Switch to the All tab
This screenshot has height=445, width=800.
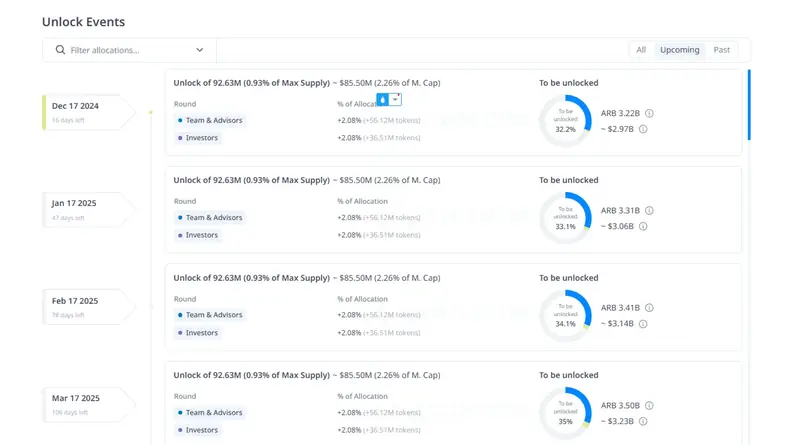(x=641, y=50)
